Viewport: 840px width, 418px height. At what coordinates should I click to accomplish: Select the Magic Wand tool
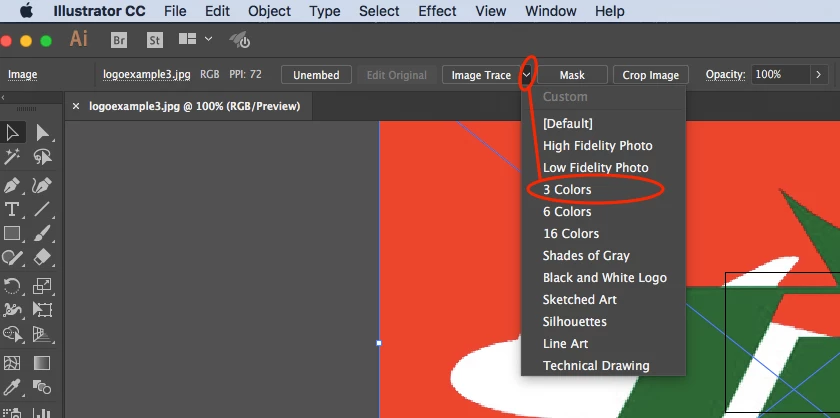[12, 156]
